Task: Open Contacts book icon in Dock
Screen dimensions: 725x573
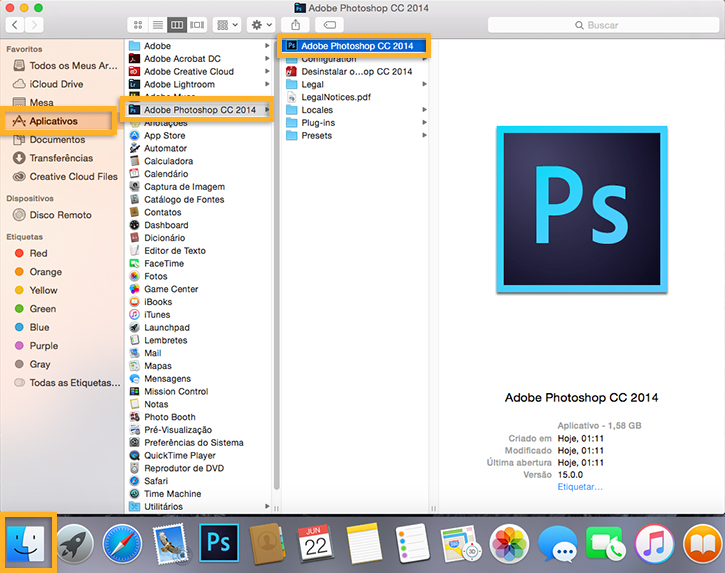Action: (267, 543)
